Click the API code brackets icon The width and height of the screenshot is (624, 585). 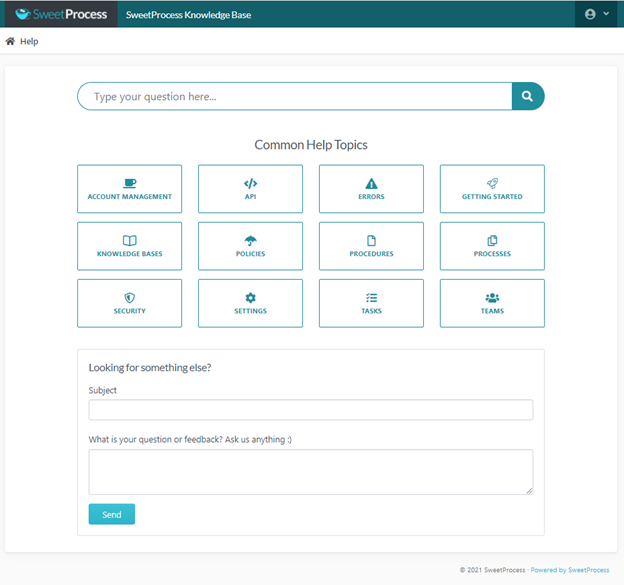point(251,183)
